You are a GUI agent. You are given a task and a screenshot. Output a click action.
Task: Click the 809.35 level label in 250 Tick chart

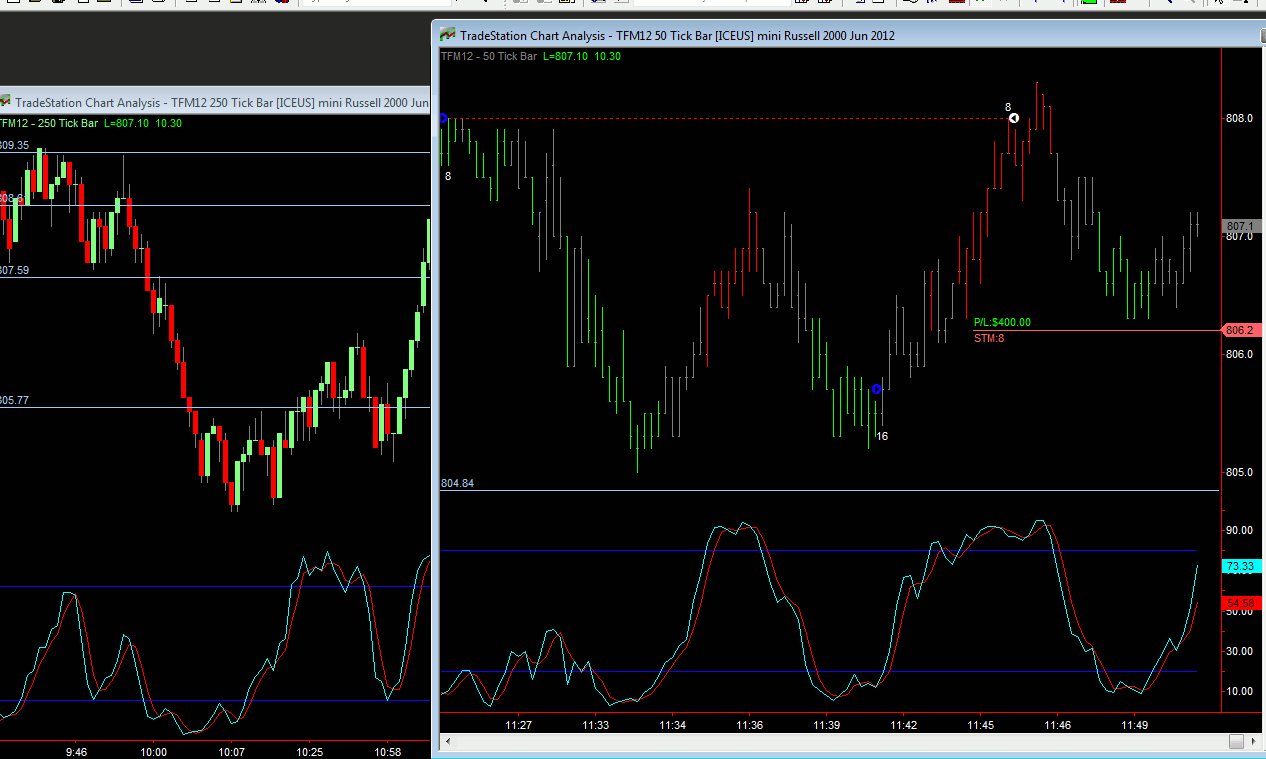pyautogui.click(x=14, y=146)
